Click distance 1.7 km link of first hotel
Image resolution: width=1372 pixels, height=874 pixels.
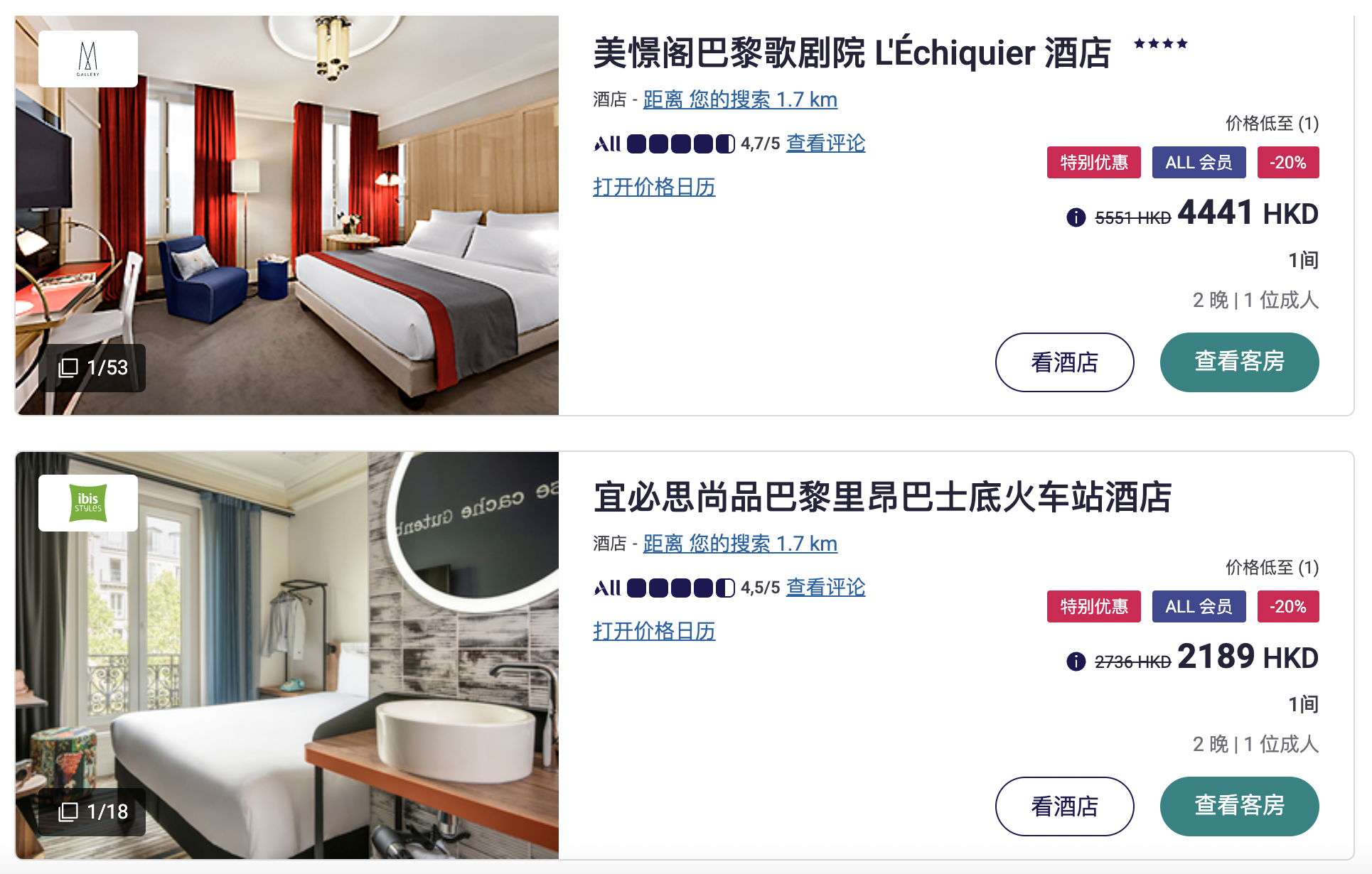click(740, 99)
